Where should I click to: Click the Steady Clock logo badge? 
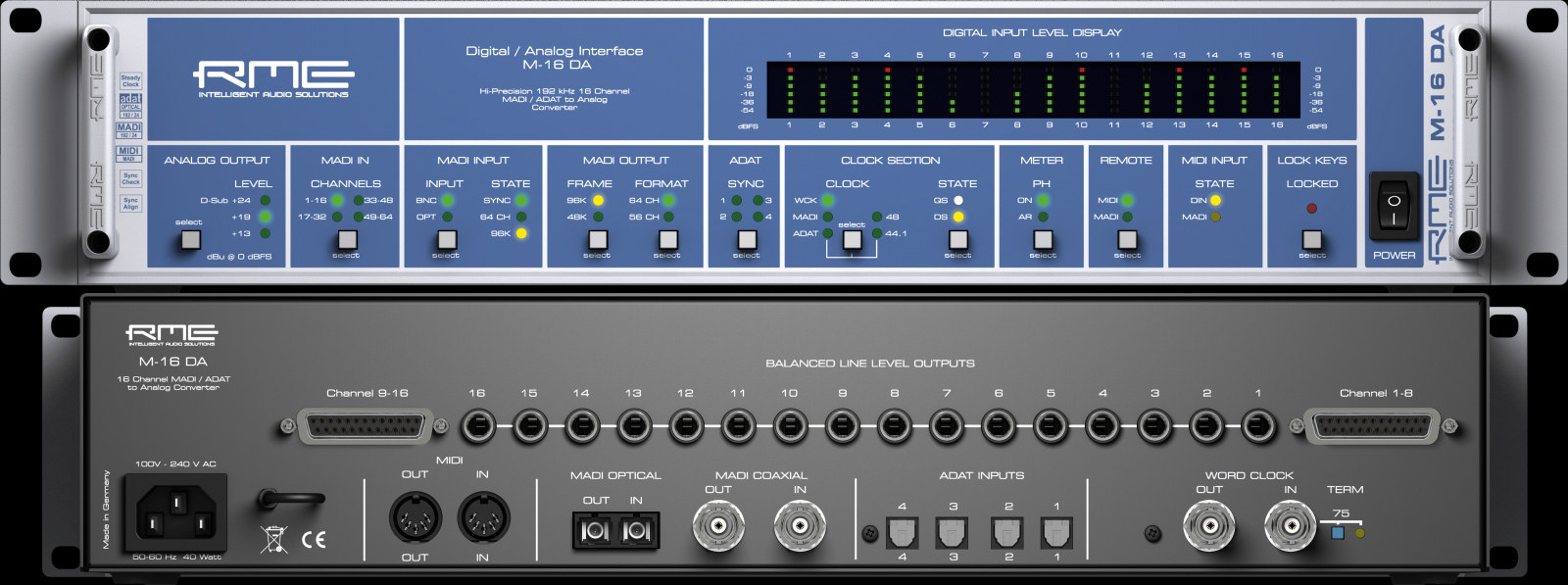[130, 80]
